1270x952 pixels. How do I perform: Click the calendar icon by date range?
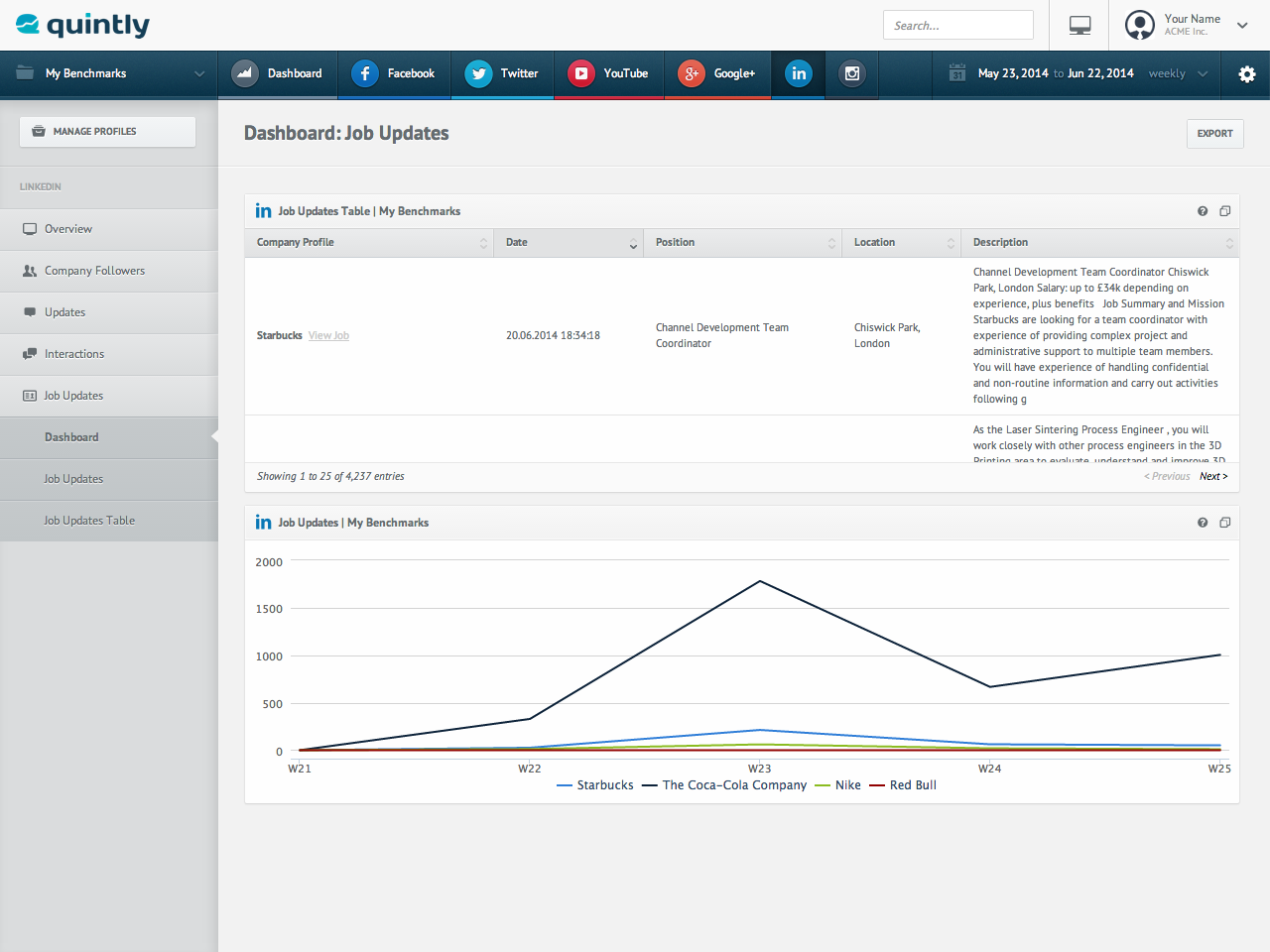(957, 73)
